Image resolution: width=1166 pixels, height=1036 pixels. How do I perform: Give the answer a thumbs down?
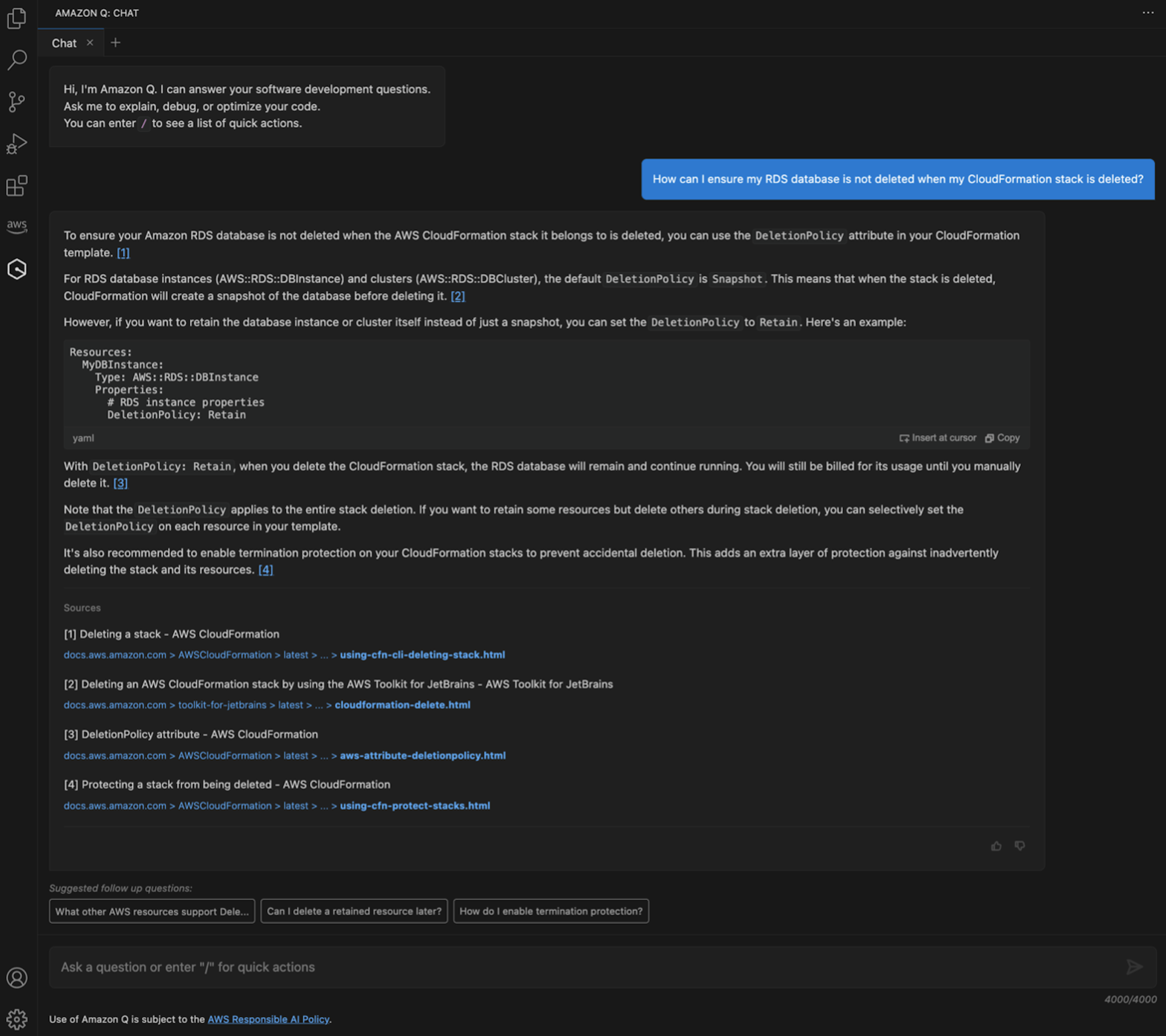tap(1020, 846)
